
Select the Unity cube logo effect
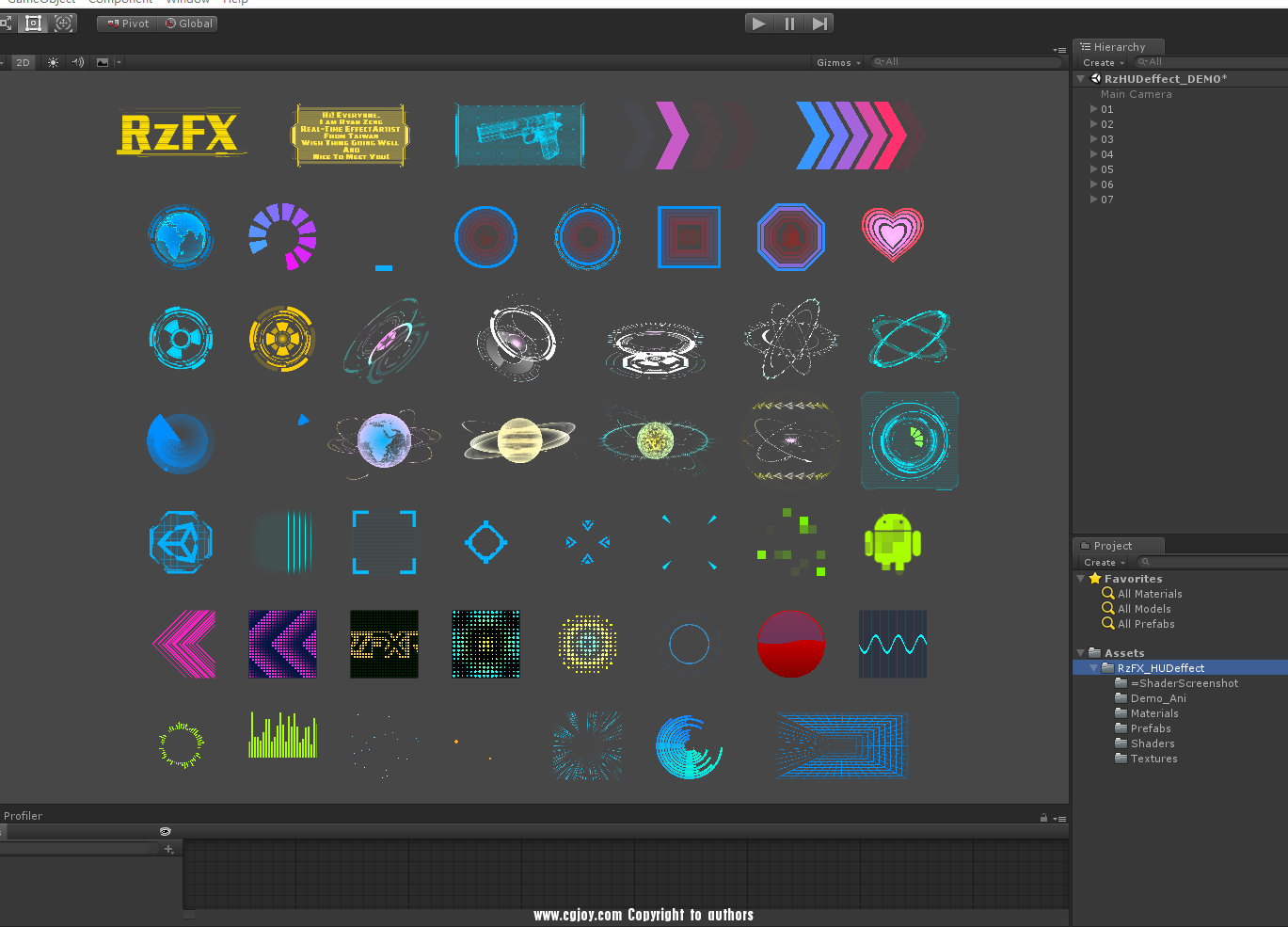[x=181, y=542]
